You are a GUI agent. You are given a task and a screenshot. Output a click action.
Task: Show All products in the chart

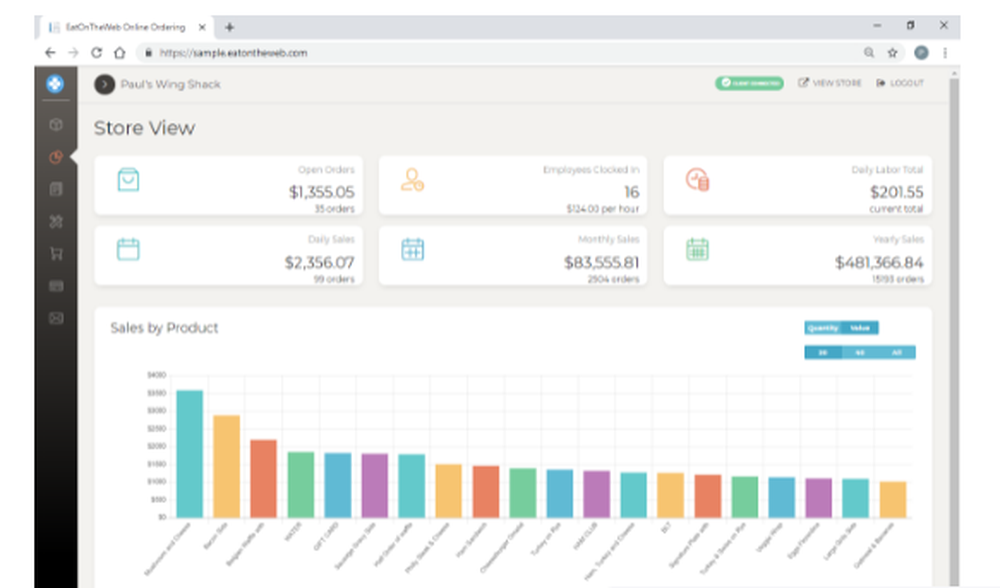coord(897,353)
